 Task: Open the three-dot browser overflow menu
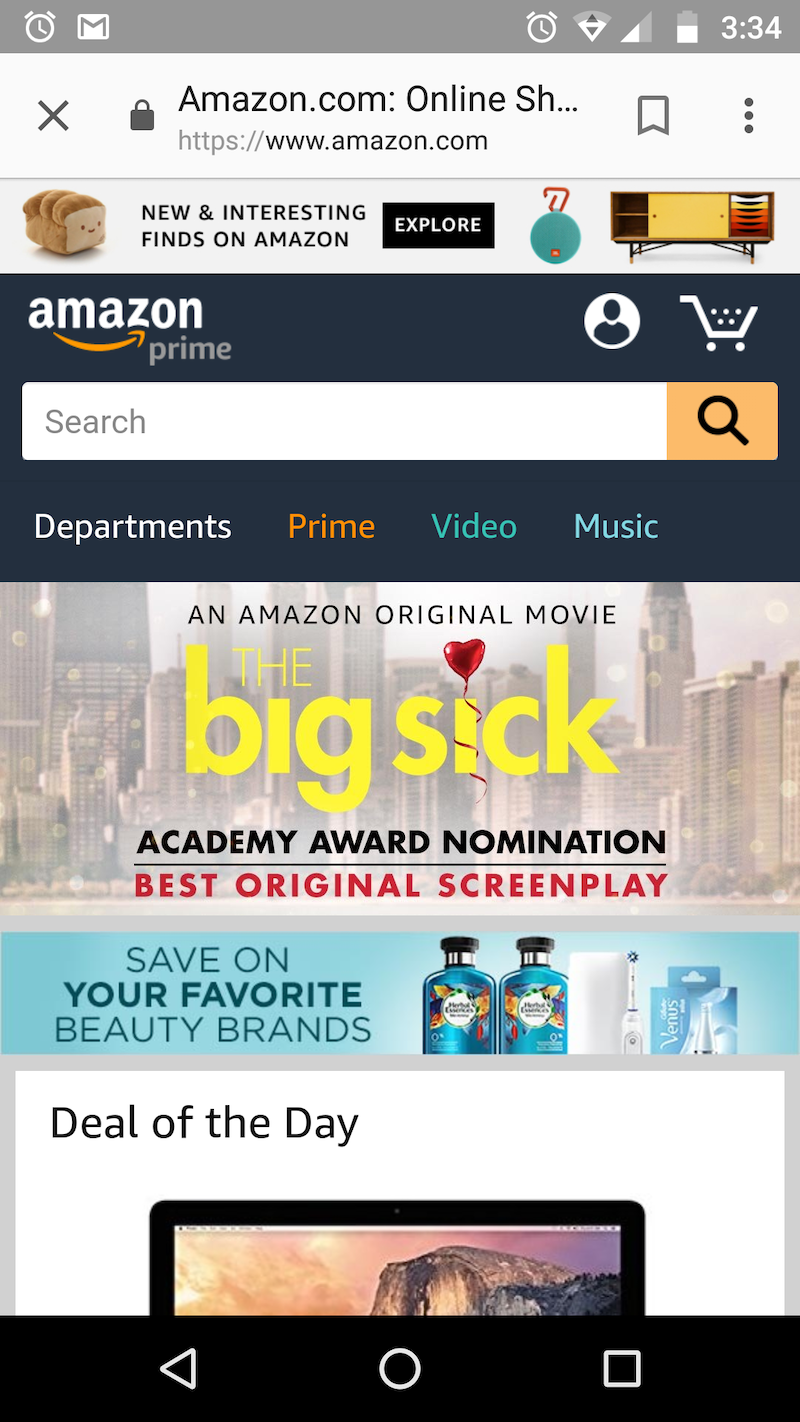click(748, 116)
